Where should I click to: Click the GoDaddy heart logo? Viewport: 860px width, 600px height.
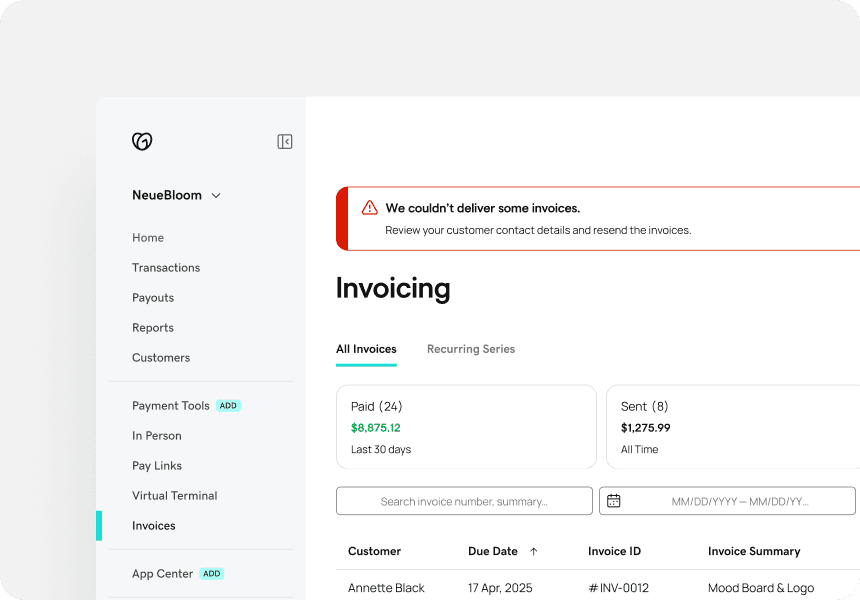(142, 141)
